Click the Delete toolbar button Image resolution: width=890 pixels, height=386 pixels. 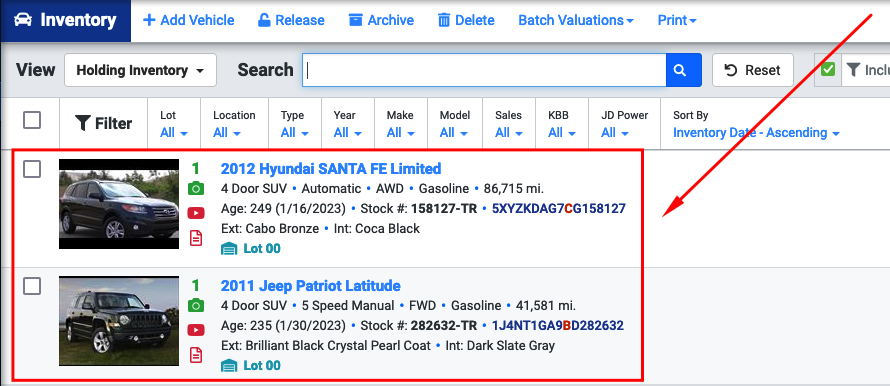(466, 20)
